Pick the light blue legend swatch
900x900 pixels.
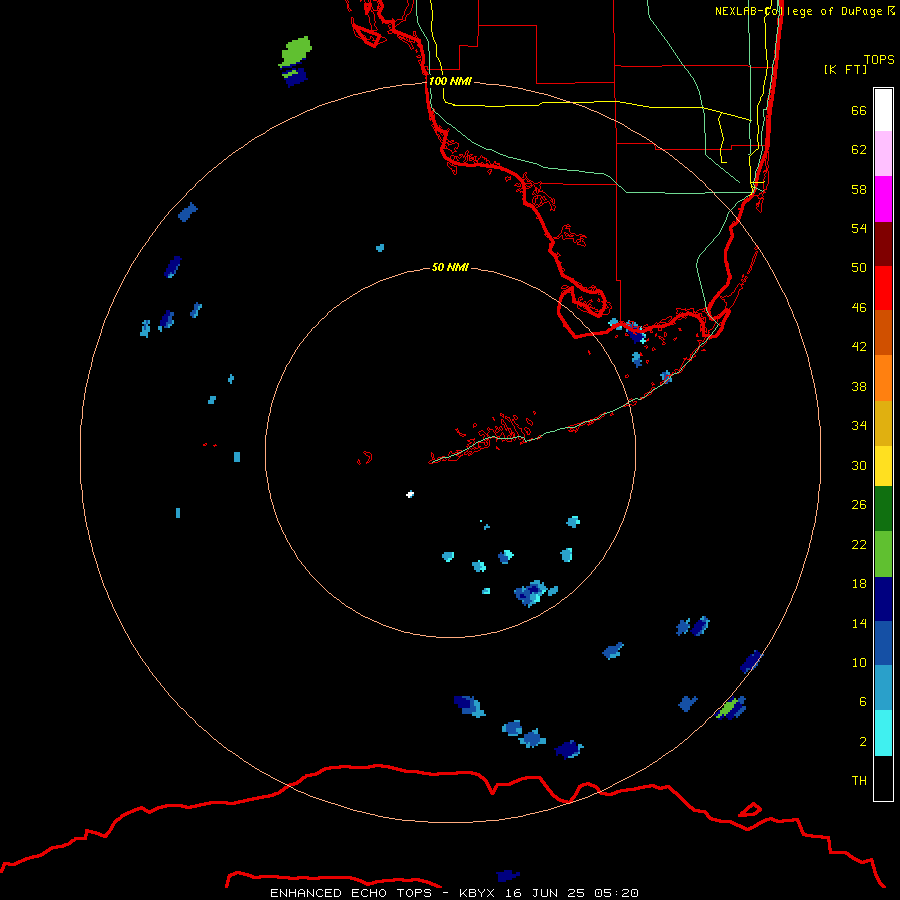tap(883, 688)
